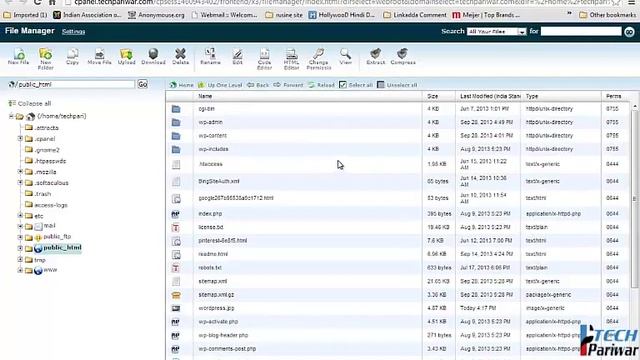Image resolution: width=640 pixels, height=360 pixels.
Task: Expand the tmp tree folder
Action: [x=20, y=260]
